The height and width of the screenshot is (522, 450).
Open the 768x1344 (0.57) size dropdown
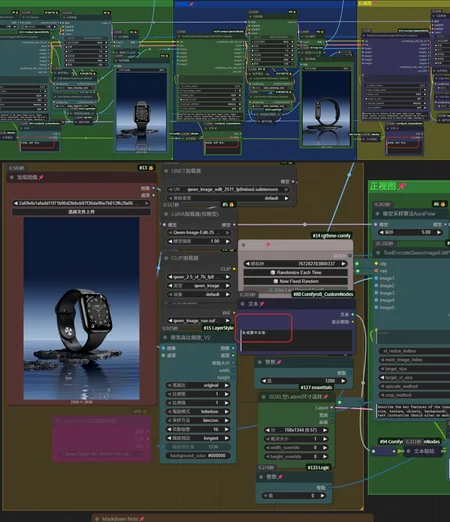296,430
